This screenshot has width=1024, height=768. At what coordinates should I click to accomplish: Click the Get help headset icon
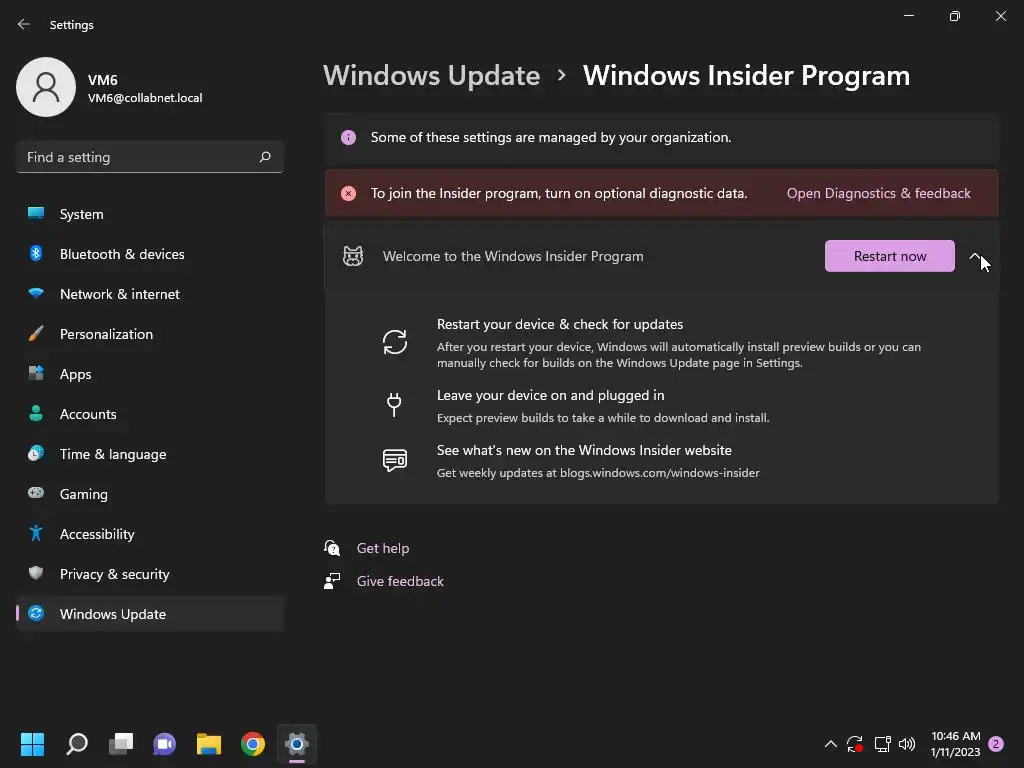pos(332,548)
